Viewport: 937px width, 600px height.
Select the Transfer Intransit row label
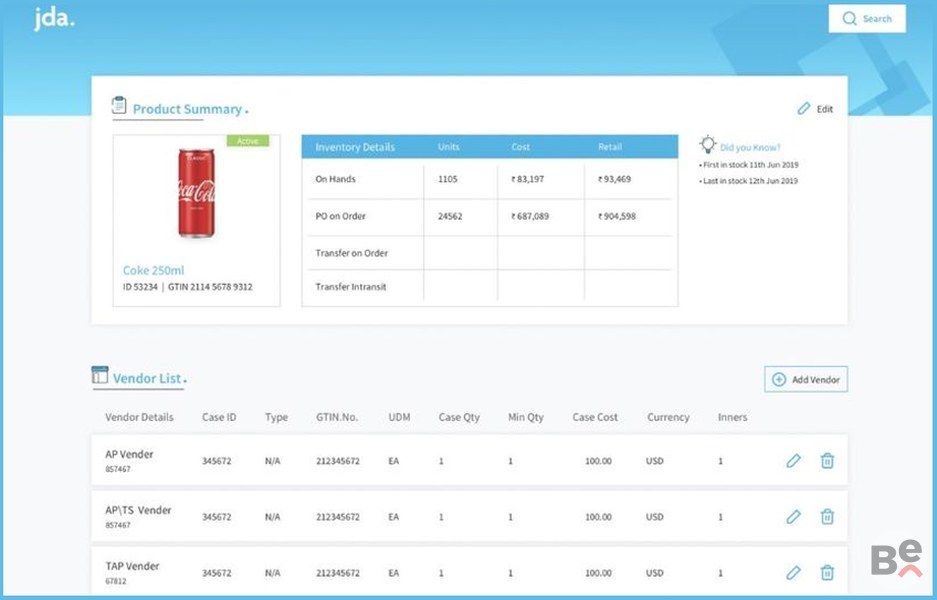[x=351, y=287]
